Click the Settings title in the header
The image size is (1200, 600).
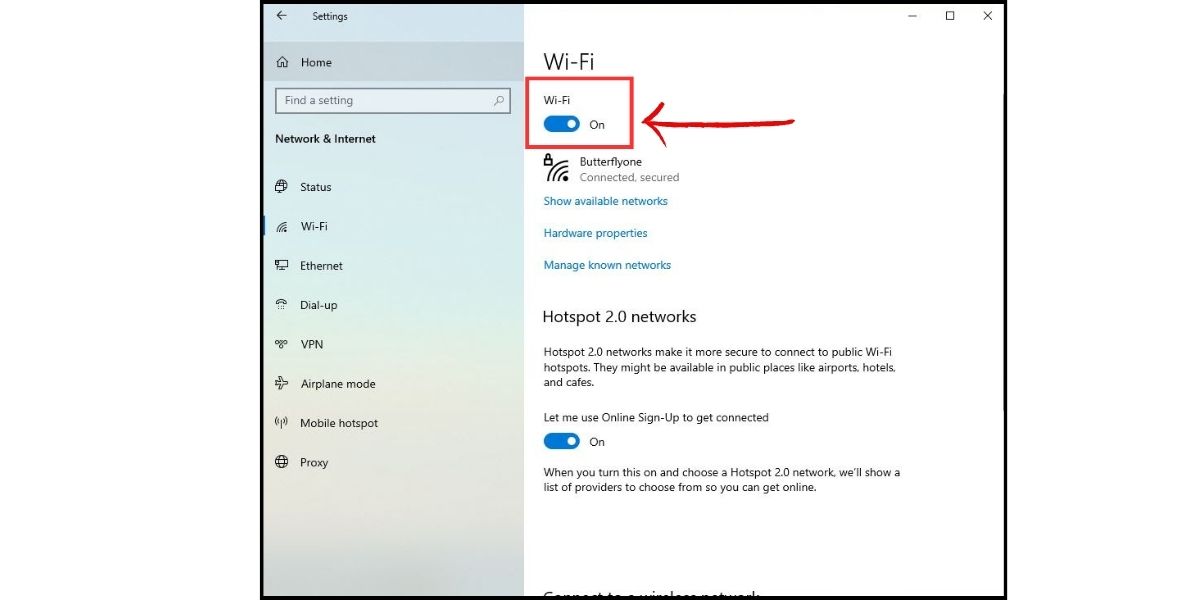coord(330,16)
